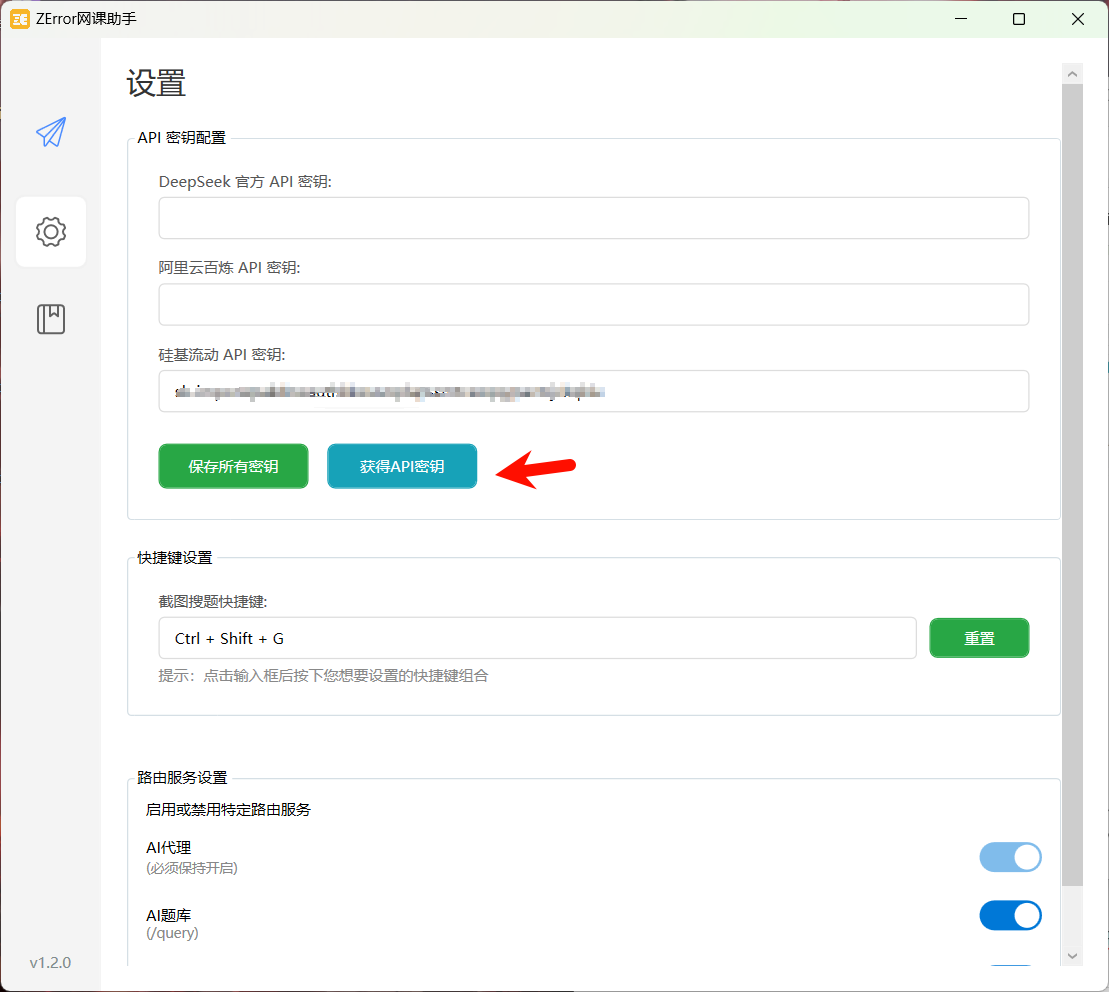Click the scrollbar up arrow
The width and height of the screenshot is (1109, 992).
pos(1072,72)
